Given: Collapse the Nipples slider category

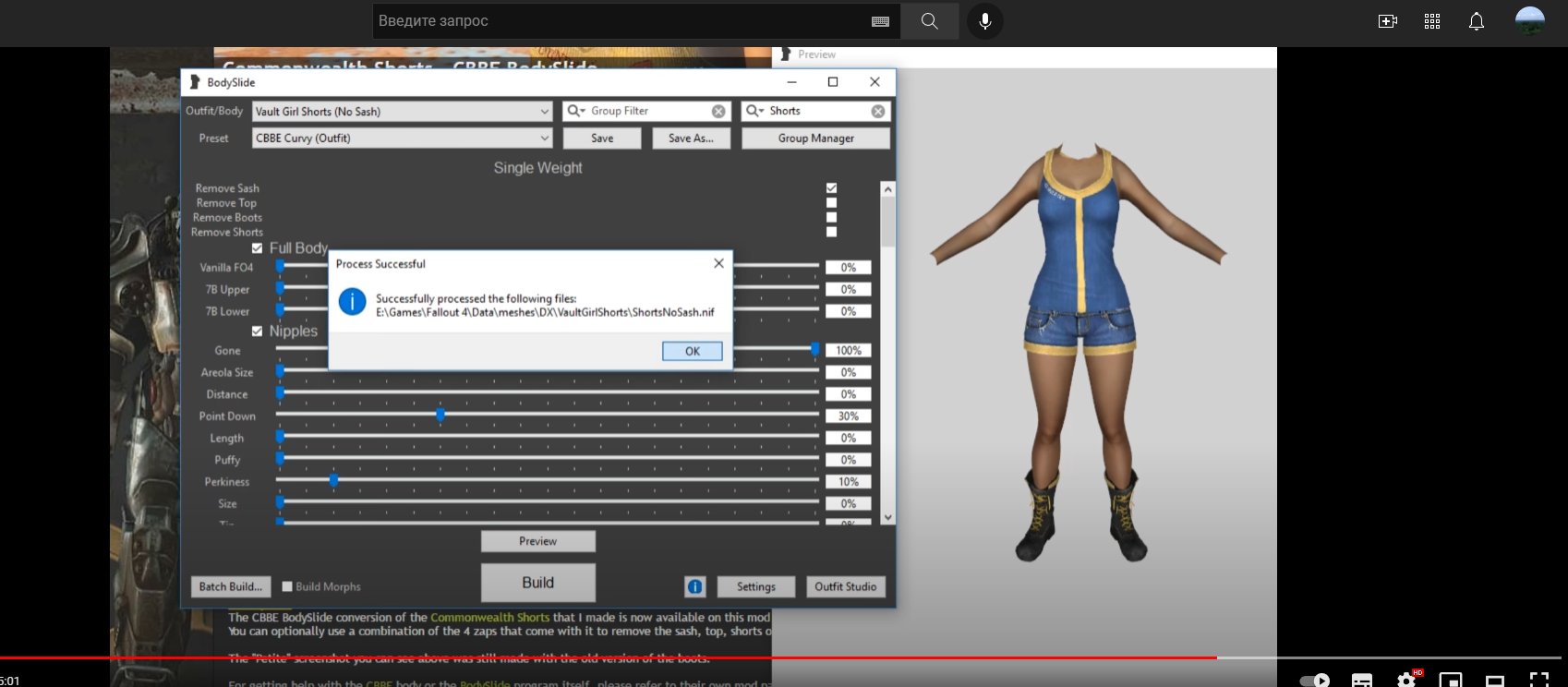Looking at the screenshot, I should click(257, 331).
